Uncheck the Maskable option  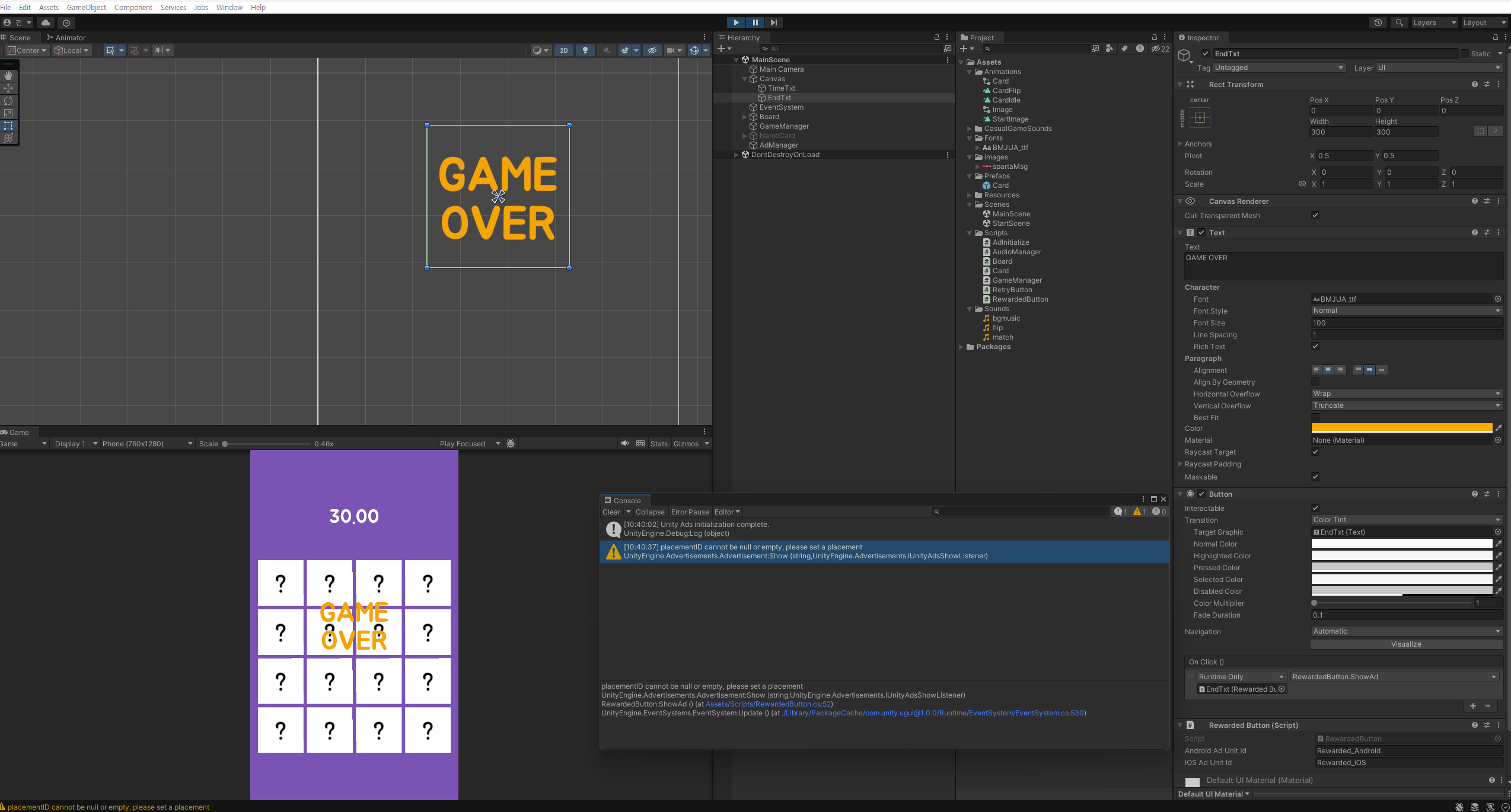click(x=1315, y=477)
